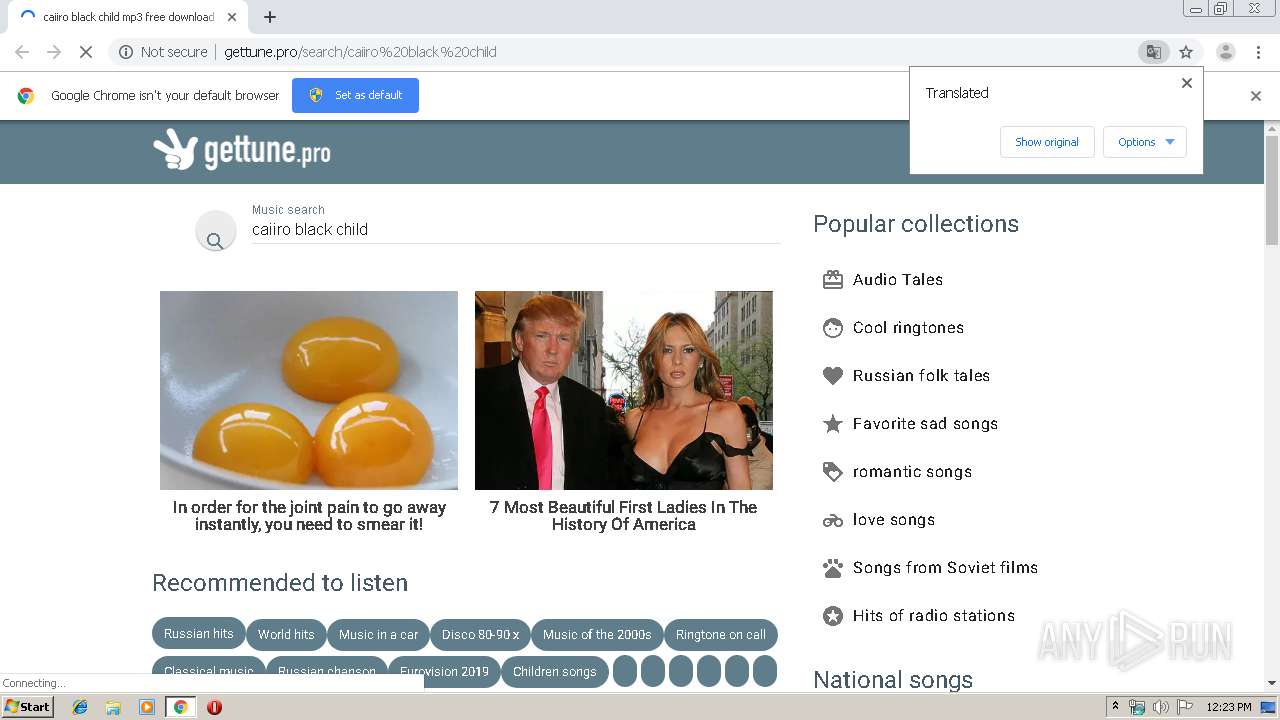The height and width of the screenshot is (720, 1280).
Task: Go back to the previous page
Action: click(22, 52)
